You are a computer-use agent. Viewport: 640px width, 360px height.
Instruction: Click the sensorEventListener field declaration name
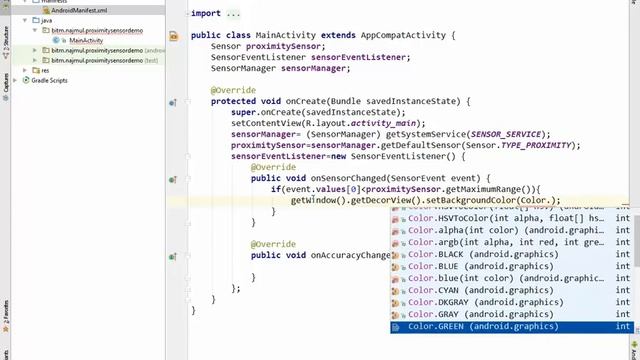pyautogui.click(x=358, y=57)
